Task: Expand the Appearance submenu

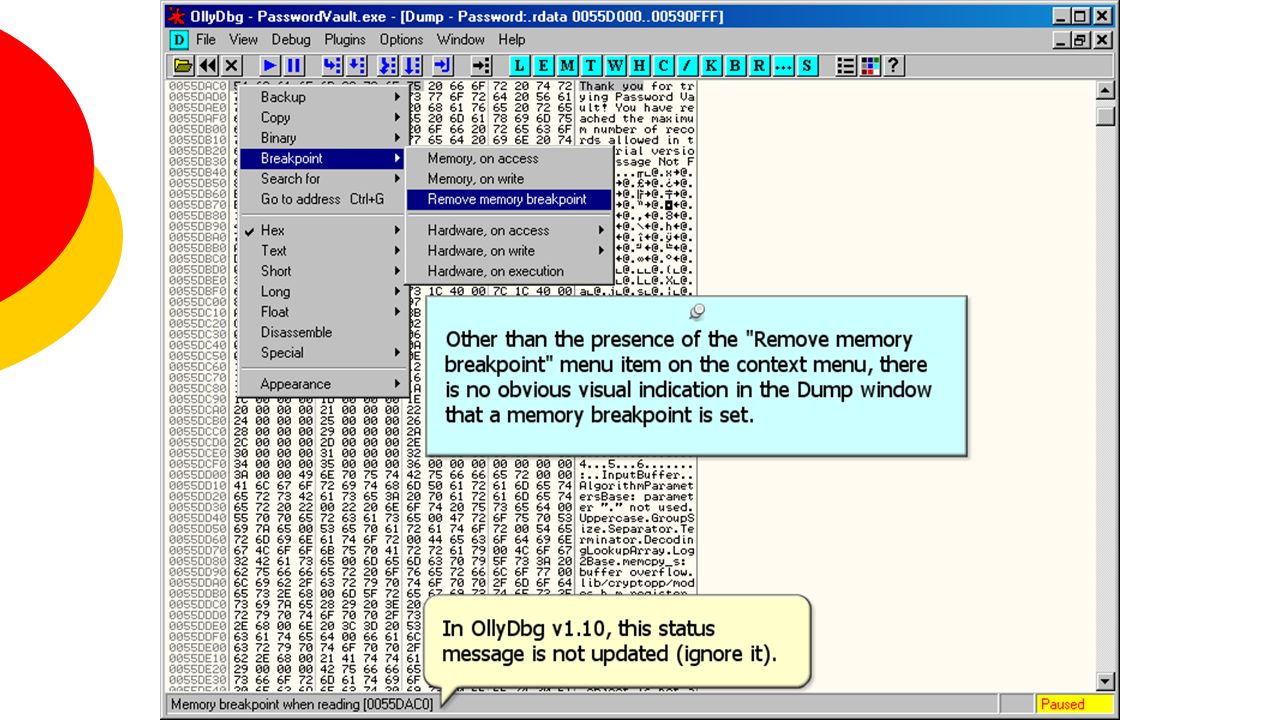Action: (323, 384)
